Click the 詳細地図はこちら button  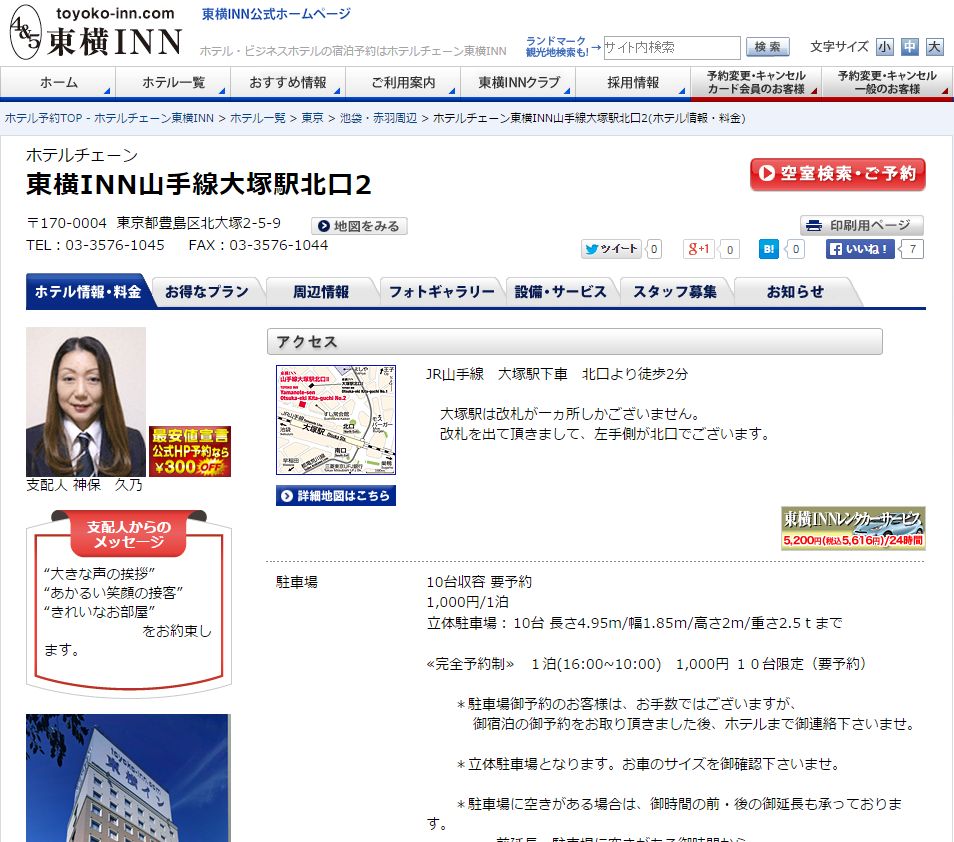[336, 496]
